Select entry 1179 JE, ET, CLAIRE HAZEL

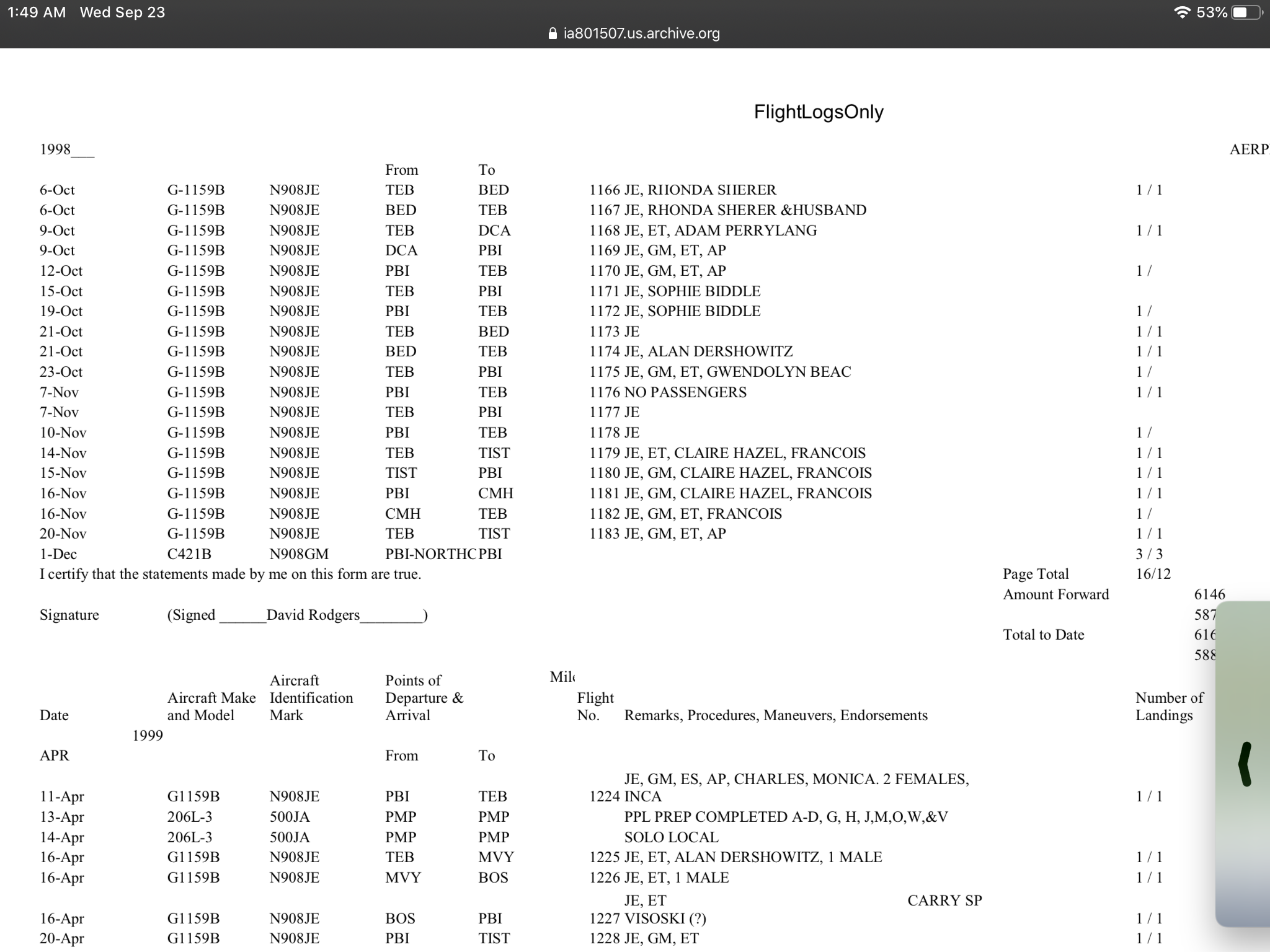[727, 453]
